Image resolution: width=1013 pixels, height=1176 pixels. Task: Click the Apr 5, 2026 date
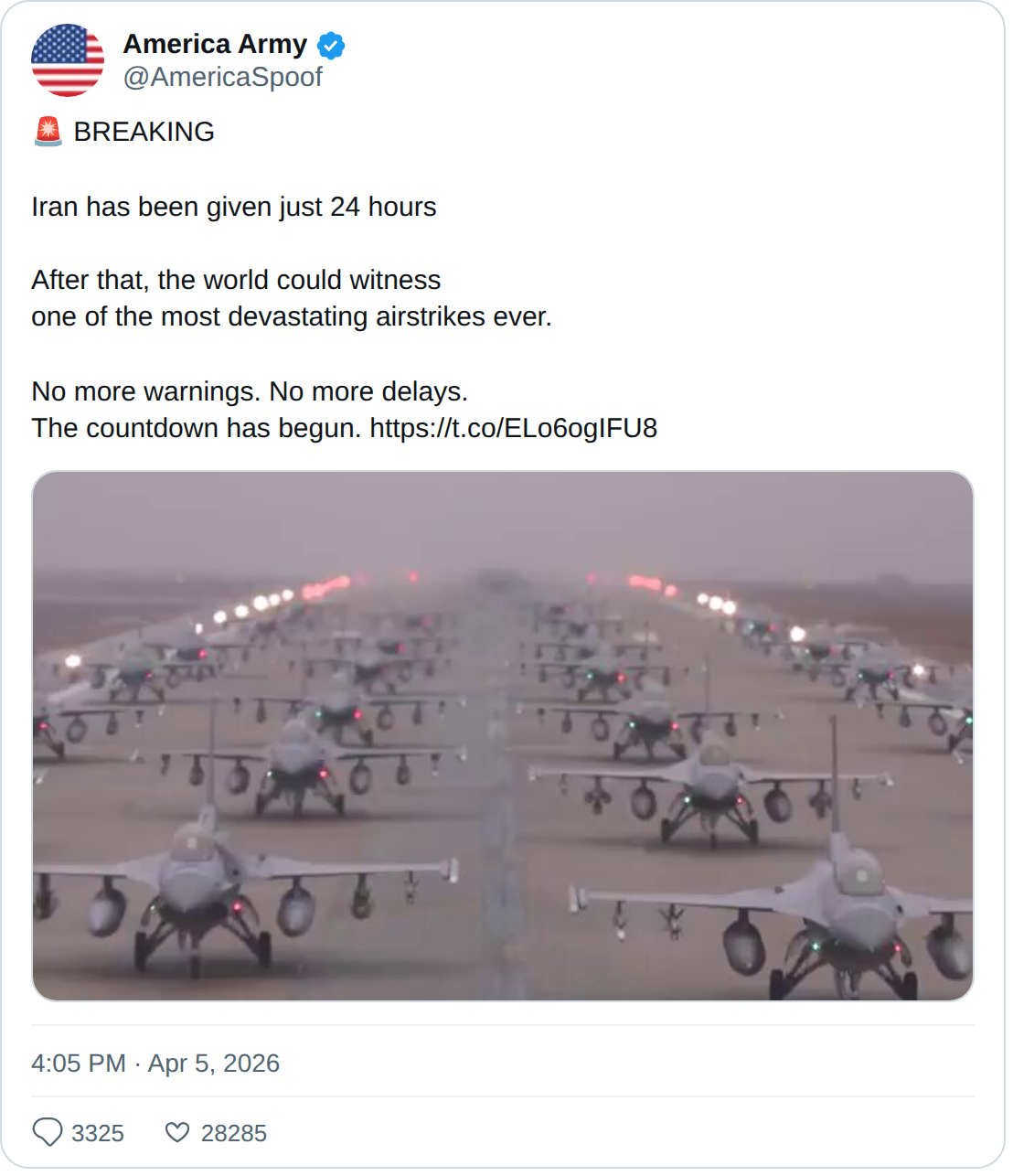(214, 1063)
